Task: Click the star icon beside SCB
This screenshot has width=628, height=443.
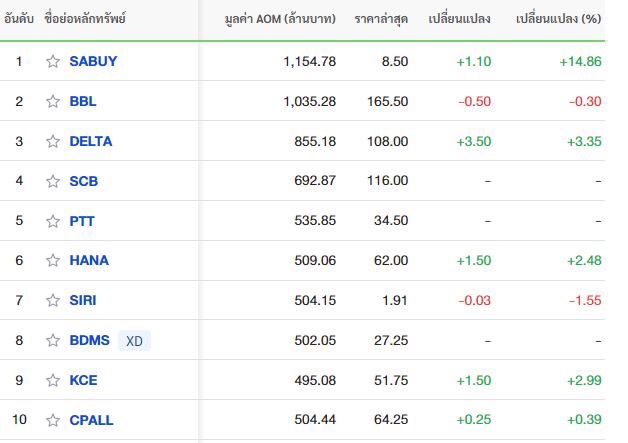Action: pyautogui.click(x=53, y=181)
